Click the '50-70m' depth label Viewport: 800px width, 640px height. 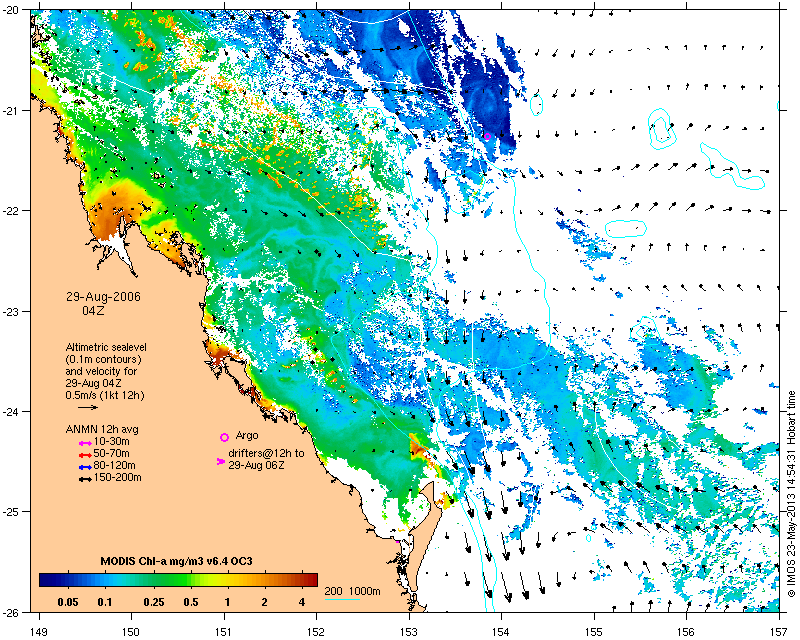pyautogui.click(x=111, y=453)
